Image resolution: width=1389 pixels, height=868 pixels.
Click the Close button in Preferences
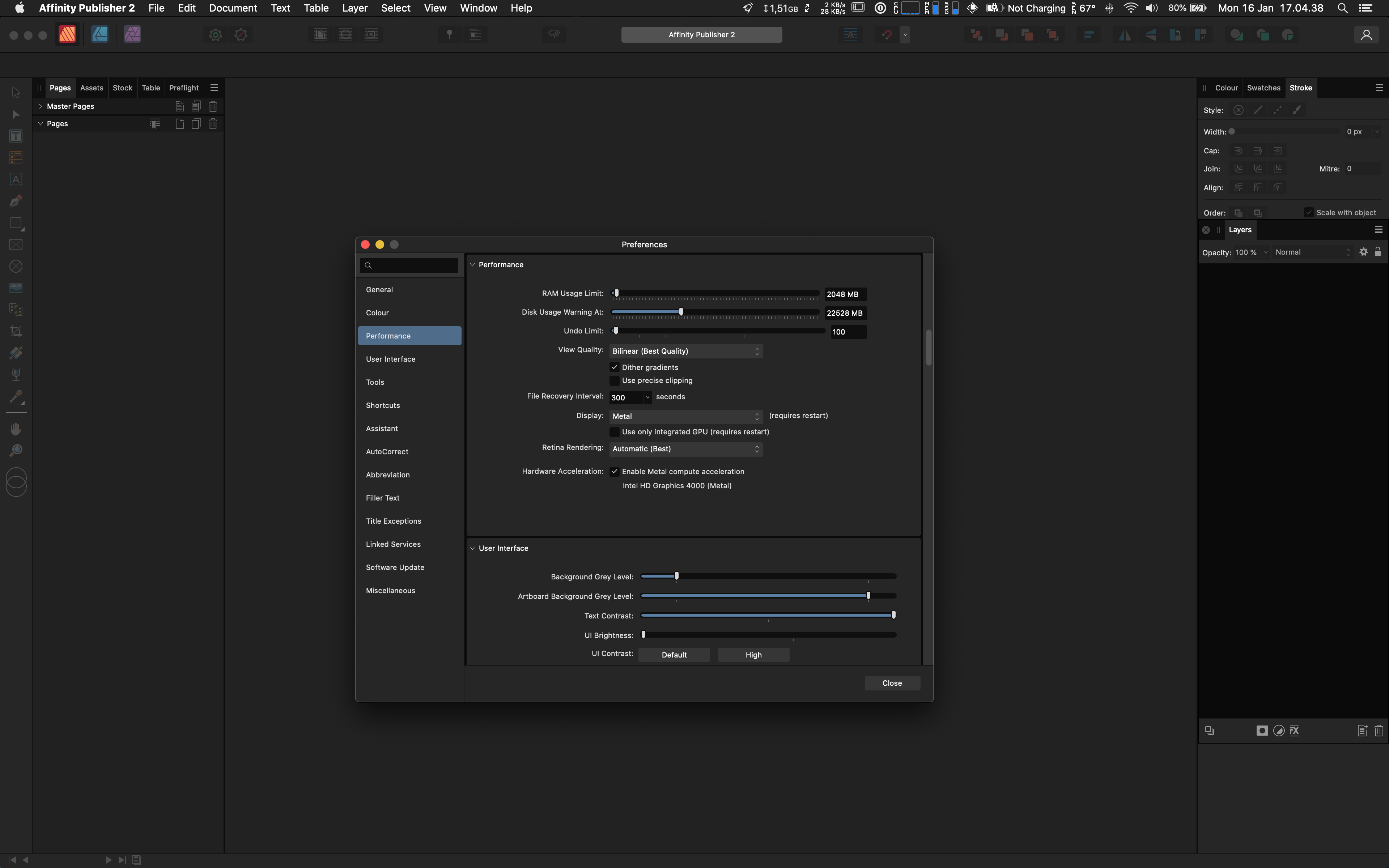click(892, 683)
